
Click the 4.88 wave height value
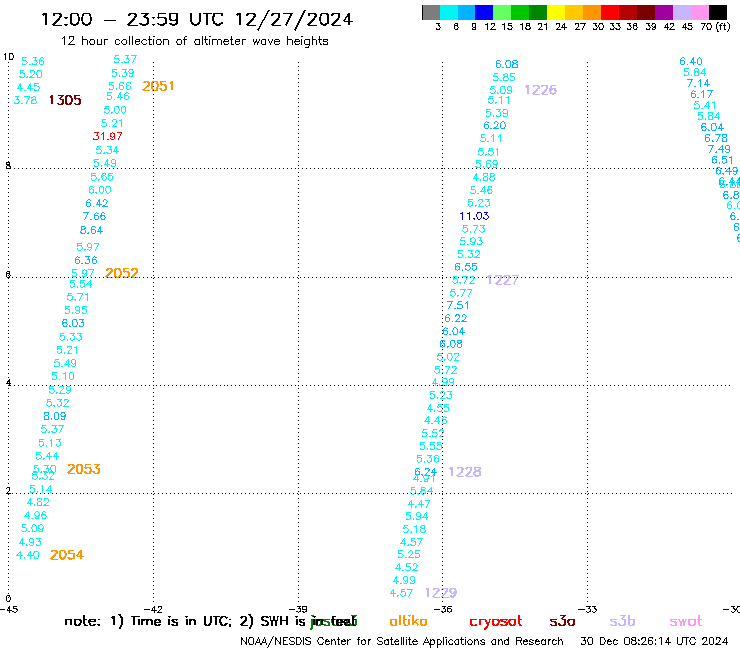coord(484,177)
